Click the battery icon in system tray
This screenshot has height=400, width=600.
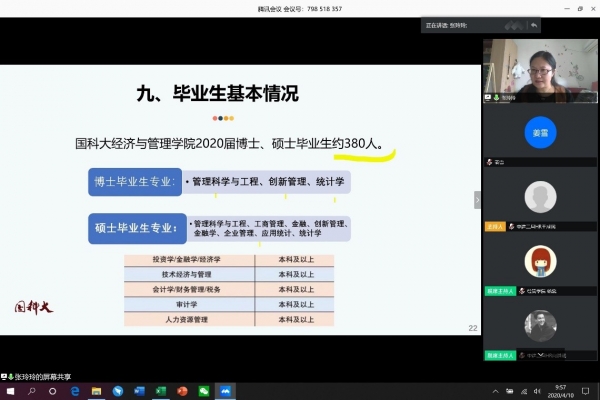click(510, 391)
